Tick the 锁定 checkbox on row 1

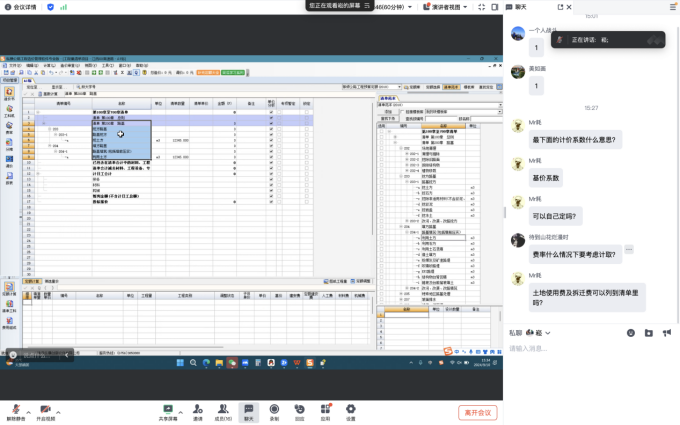pos(307,112)
